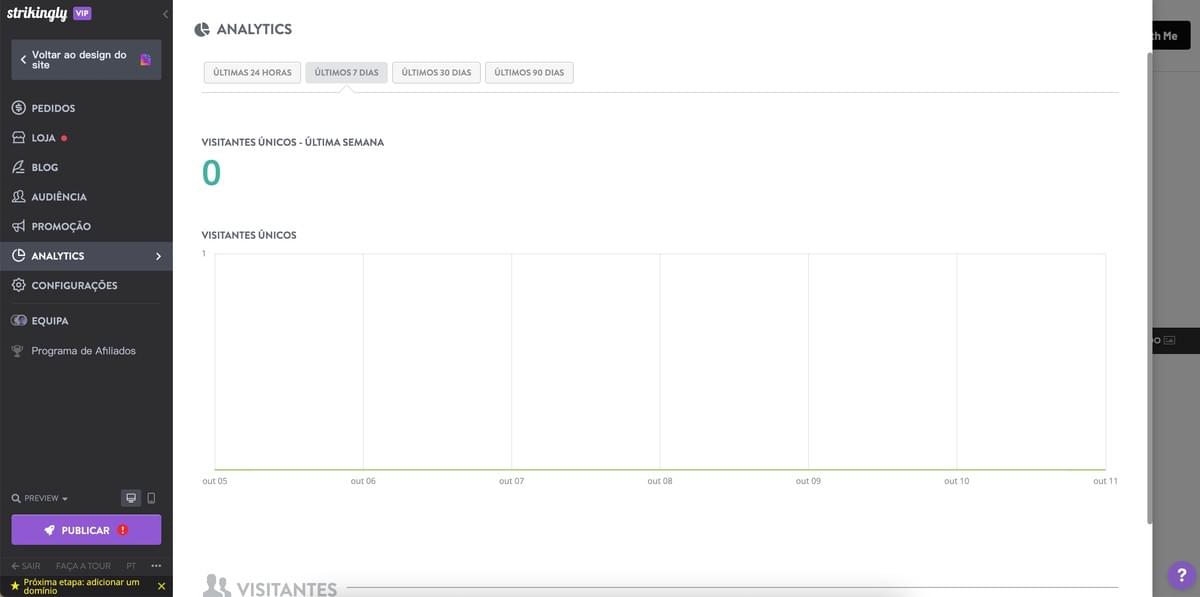Viewport: 1200px width, 597px height.
Task: Click the Configurações gear icon
Action: point(18,285)
